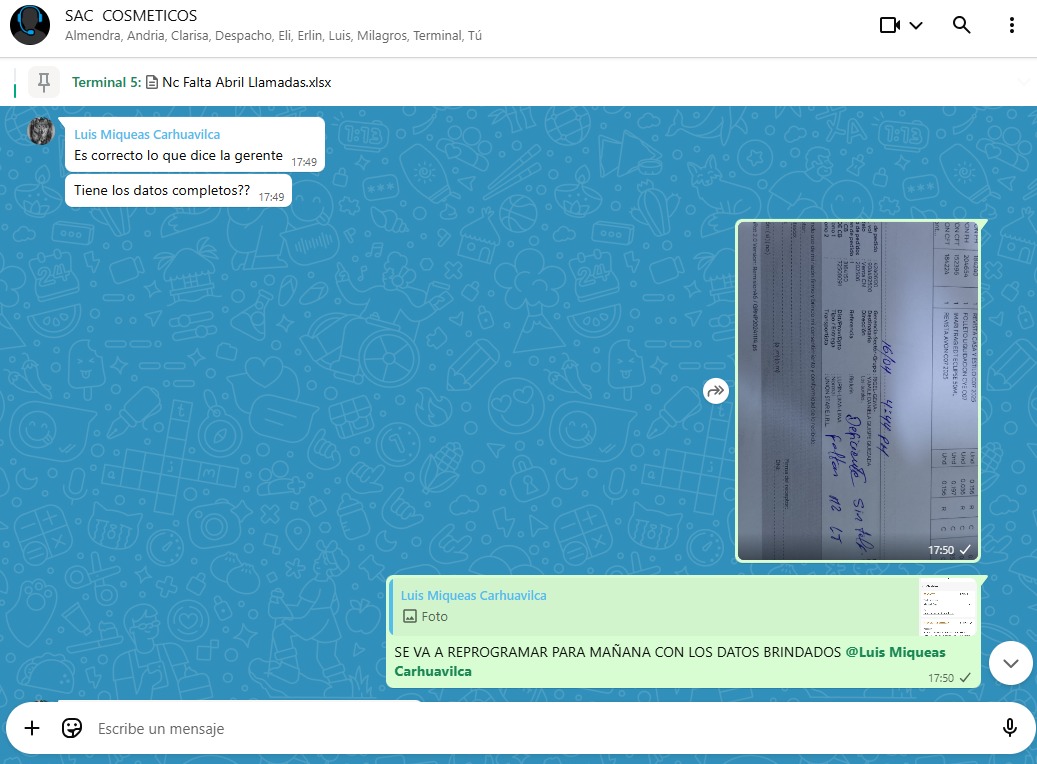Viewport: 1037px width, 764px height.
Task: Start a video call in group
Action: click(890, 26)
